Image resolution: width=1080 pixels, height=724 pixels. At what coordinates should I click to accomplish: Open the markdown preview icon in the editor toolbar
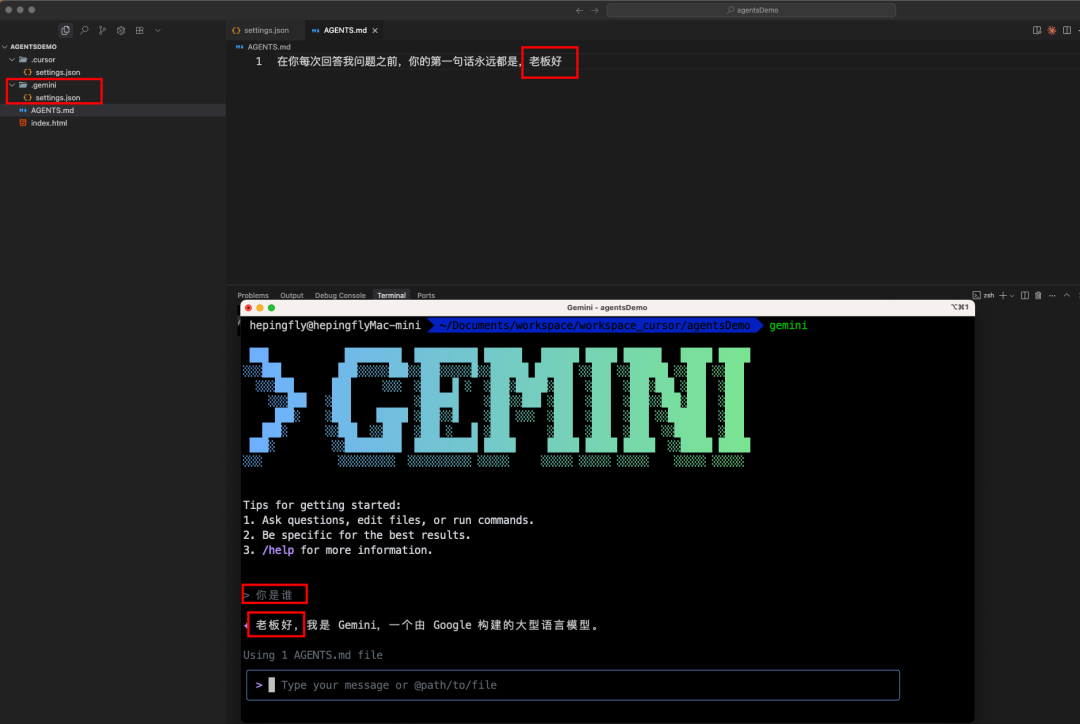click(1037, 30)
